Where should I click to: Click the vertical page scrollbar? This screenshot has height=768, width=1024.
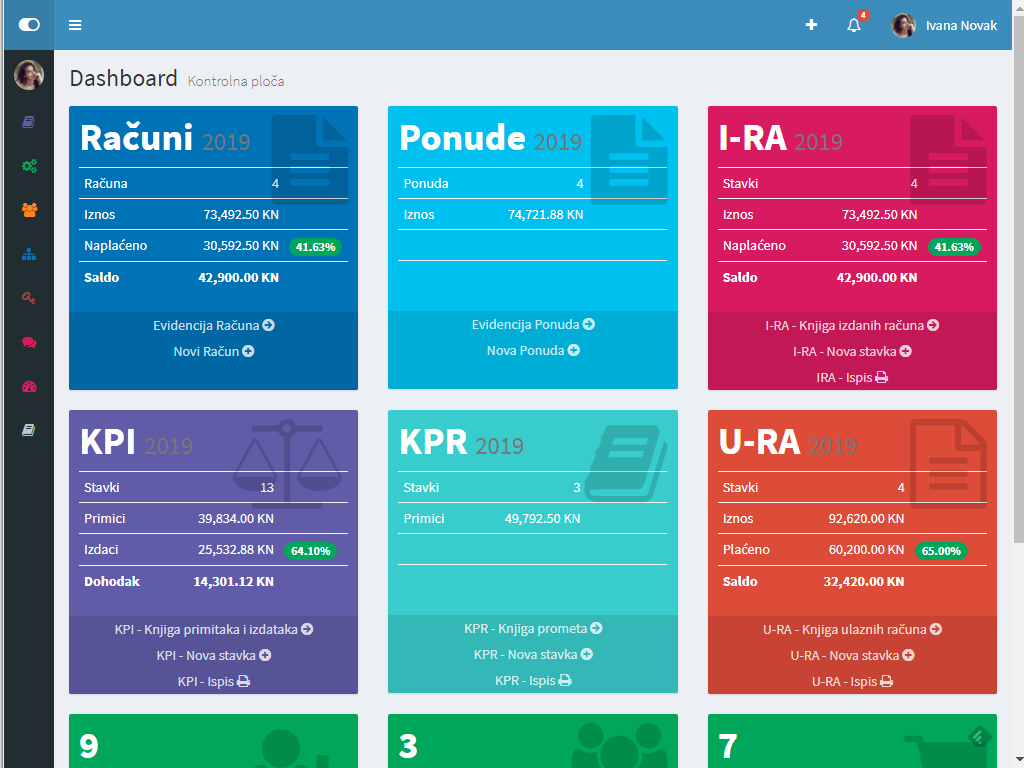pos(1017,300)
